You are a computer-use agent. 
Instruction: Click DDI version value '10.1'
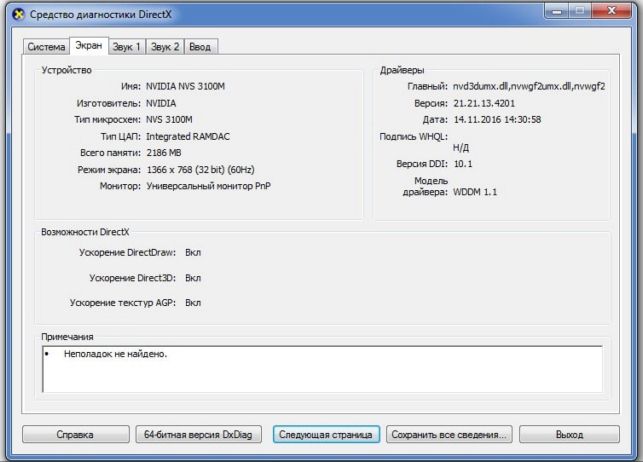(463, 164)
